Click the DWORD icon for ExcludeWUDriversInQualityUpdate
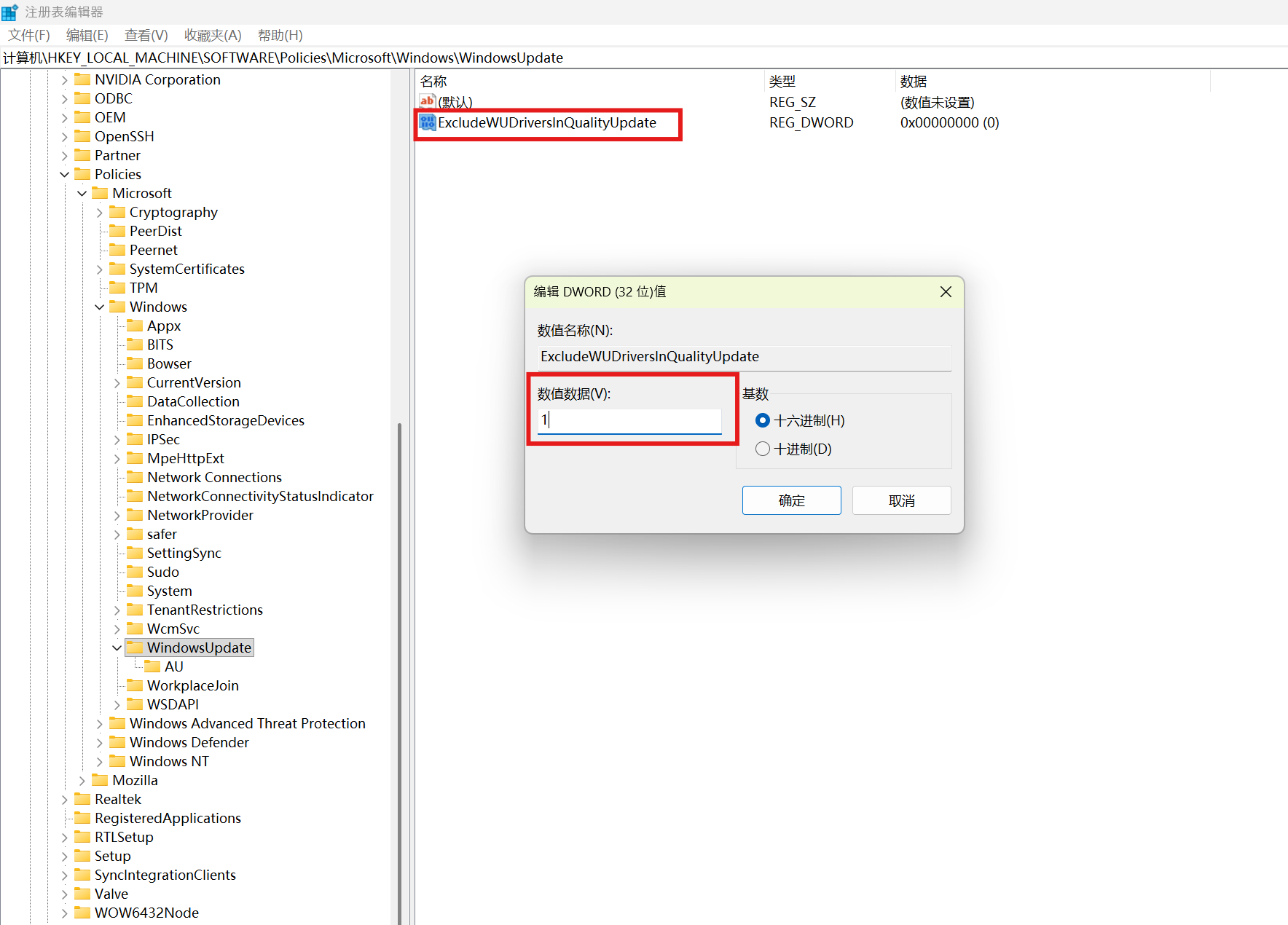The width and height of the screenshot is (1288, 925). coord(428,123)
